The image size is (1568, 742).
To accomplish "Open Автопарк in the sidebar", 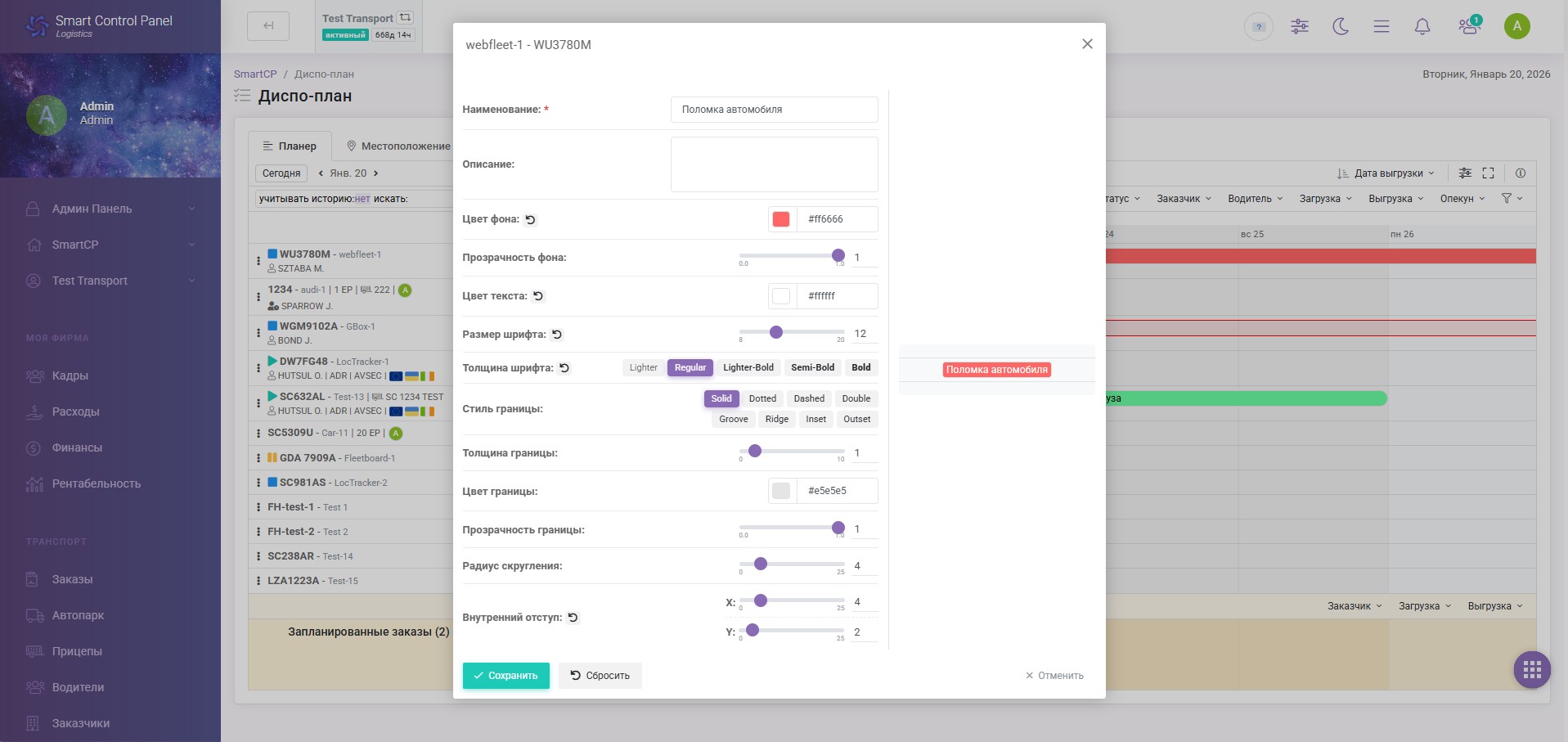I will coord(78,615).
